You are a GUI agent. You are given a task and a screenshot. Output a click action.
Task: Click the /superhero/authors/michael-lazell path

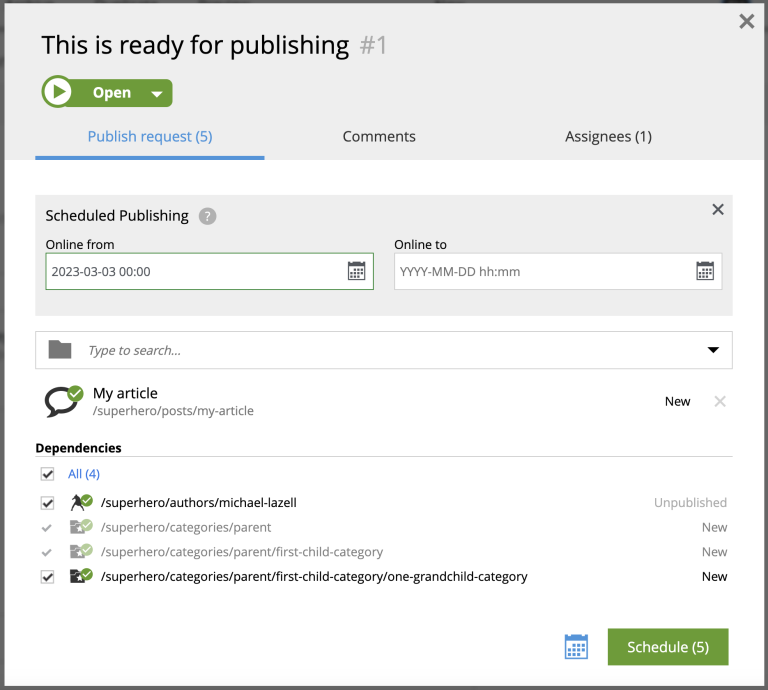point(199,502)
